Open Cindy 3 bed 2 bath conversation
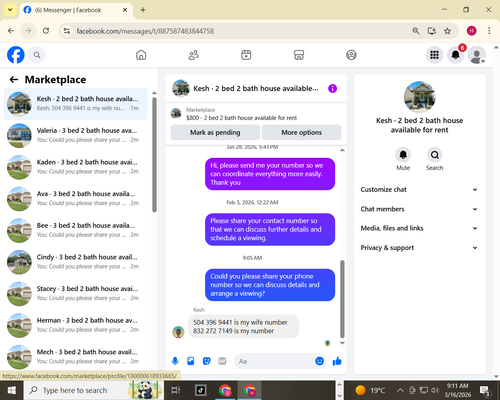 pos(75,262)
